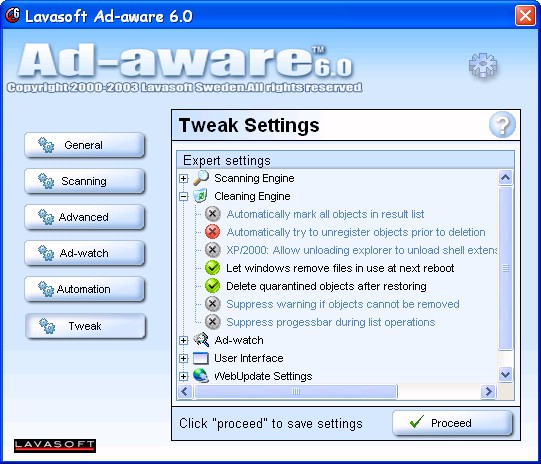Click the WebUpdate Settings globe icon
Image resolution: width=541 pixels, height=464 pixels.
point(201,376)
